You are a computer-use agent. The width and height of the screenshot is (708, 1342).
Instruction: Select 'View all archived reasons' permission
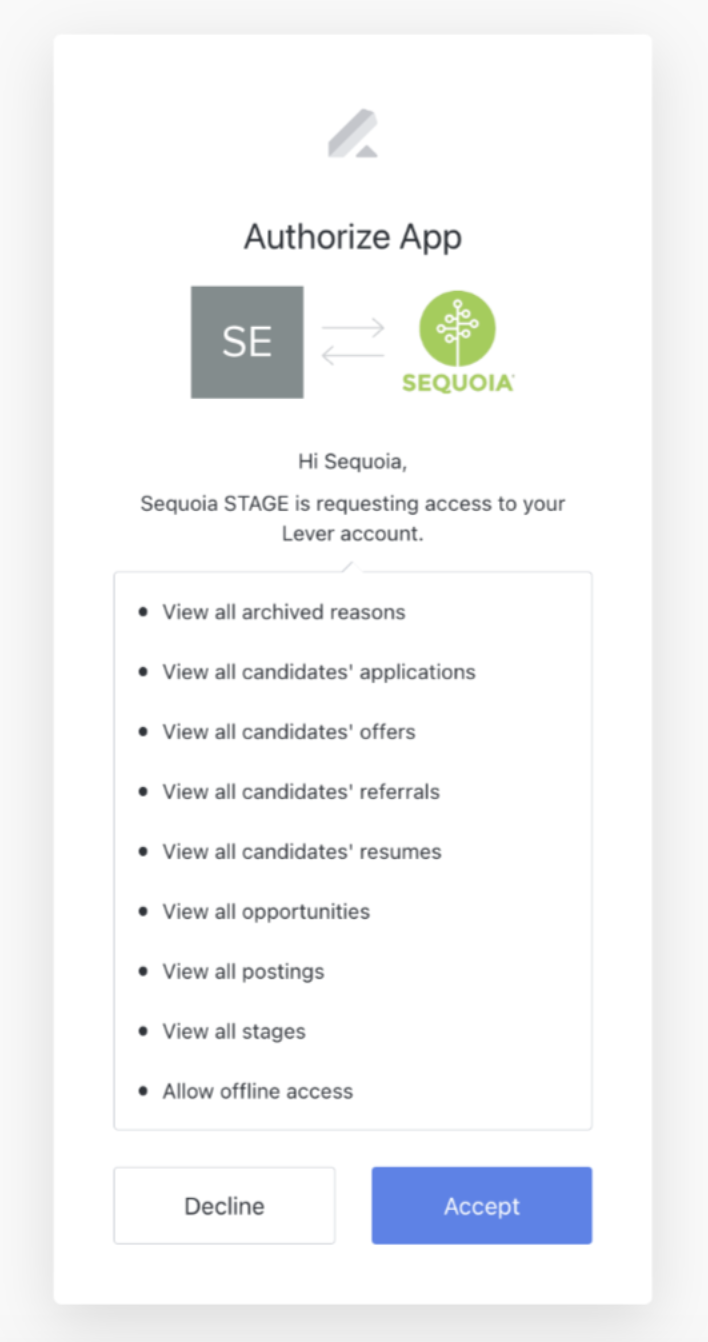(283, 612)
